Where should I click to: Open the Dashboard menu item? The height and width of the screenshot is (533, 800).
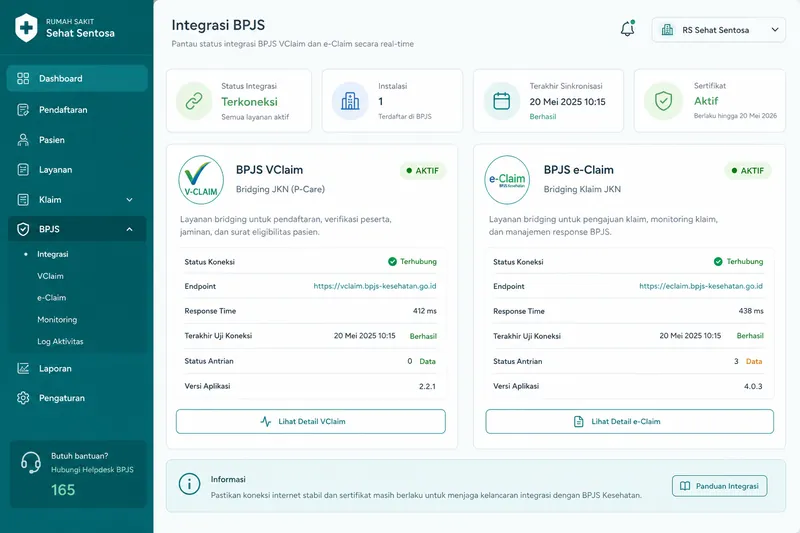coord(77,79)
